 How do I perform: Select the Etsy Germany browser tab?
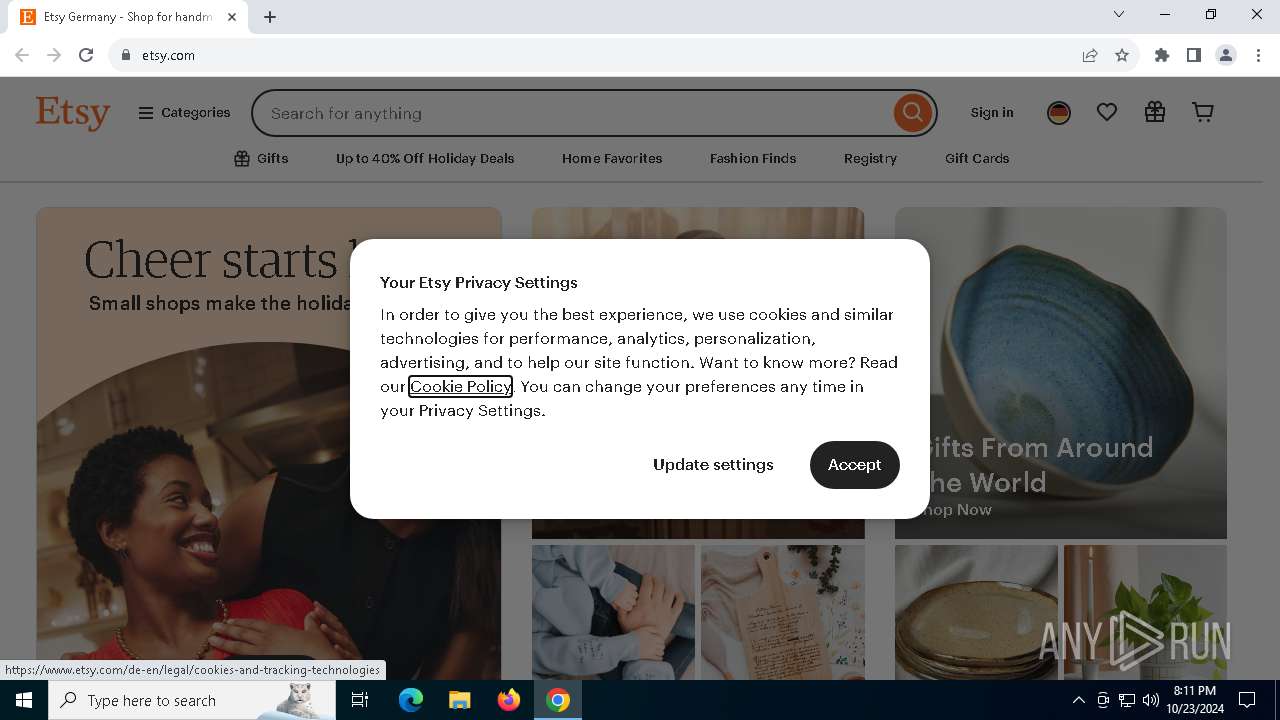point(128,17)
